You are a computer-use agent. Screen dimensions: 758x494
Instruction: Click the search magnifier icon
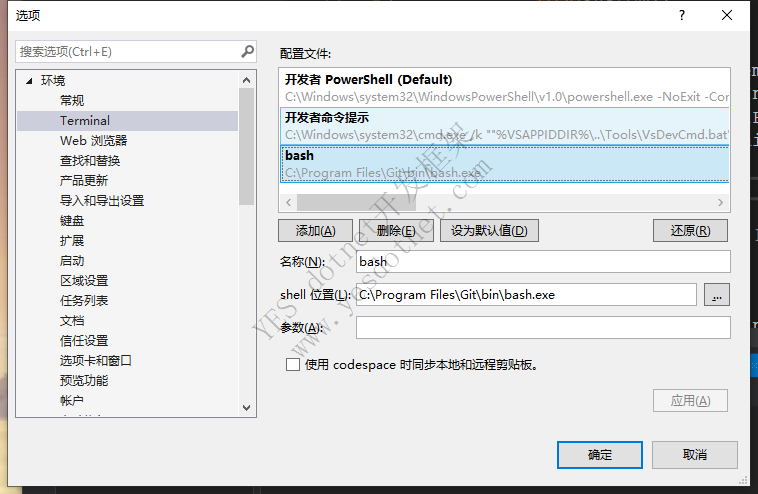pos(247,51)
